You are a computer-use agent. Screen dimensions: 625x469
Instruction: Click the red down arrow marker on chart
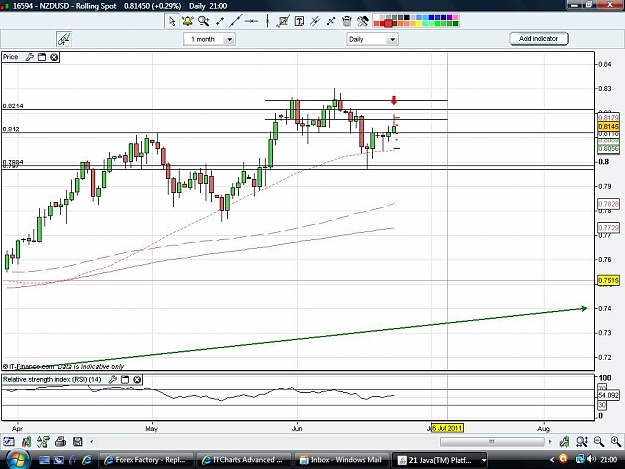click(394, 100)
